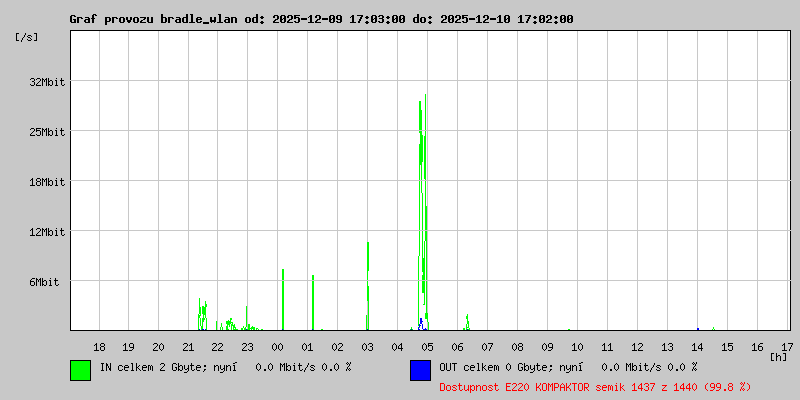This screenshot has height=400, width=800.
Task: Click the hour 03 x-axis label
Action: point(367,347)
